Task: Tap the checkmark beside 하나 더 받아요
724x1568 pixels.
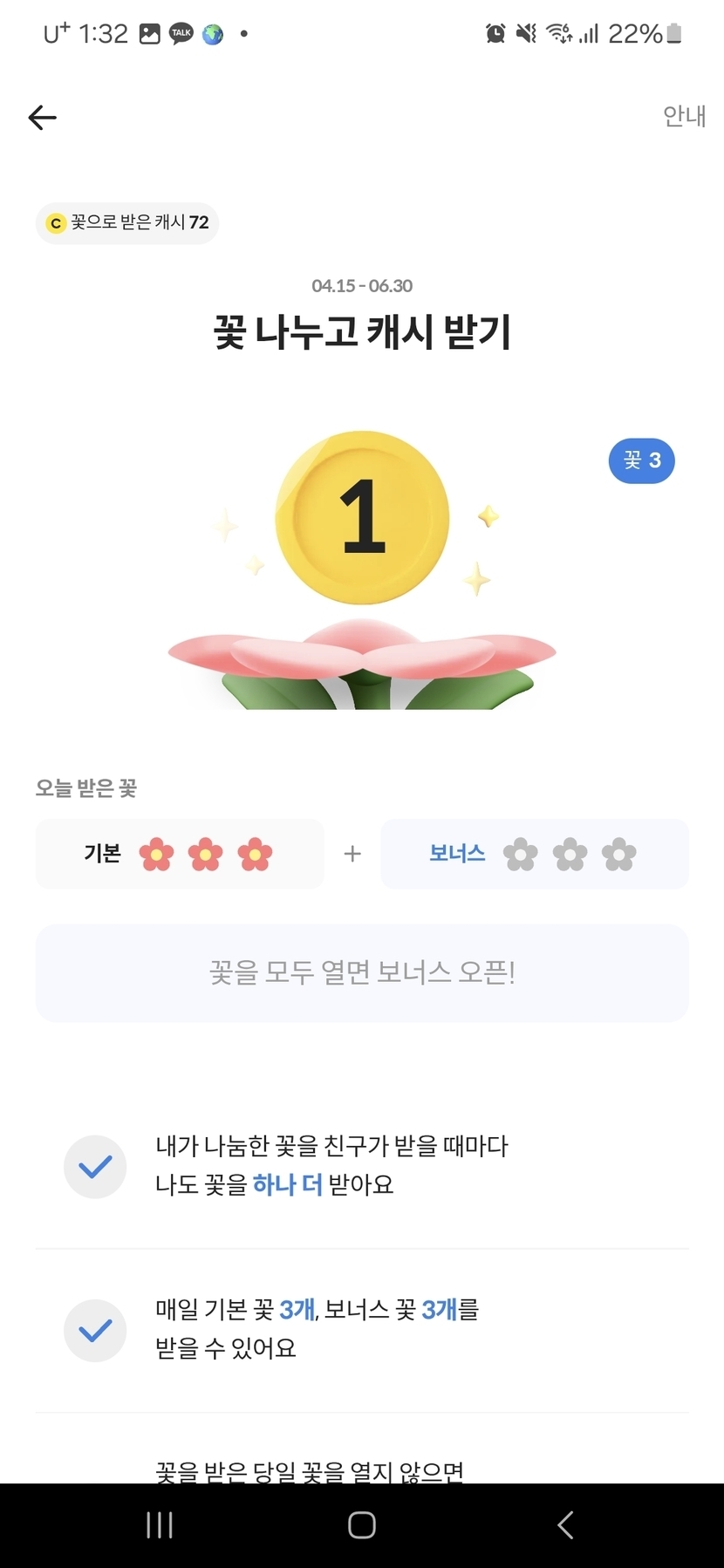Action: [x=95, y=1167]
